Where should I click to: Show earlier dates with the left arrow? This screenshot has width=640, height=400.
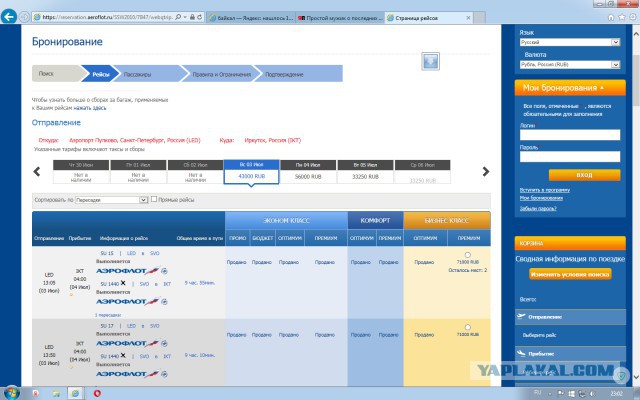pos(37,171)
